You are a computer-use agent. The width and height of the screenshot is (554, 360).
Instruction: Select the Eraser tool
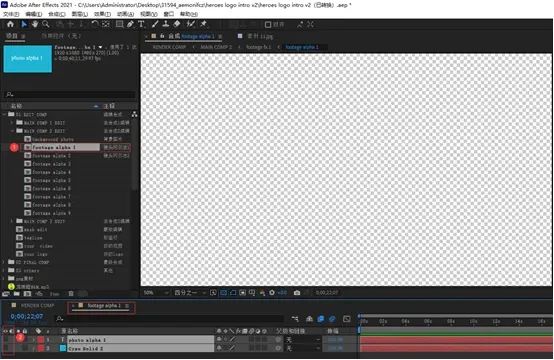177,24
